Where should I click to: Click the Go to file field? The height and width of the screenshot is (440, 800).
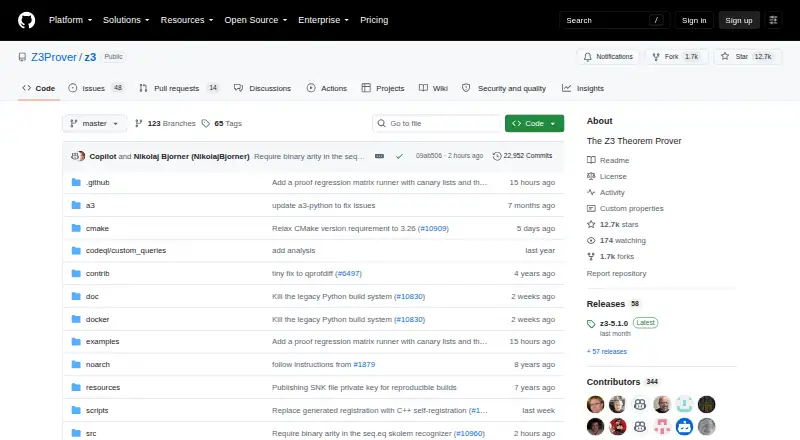tap(437, 124)
